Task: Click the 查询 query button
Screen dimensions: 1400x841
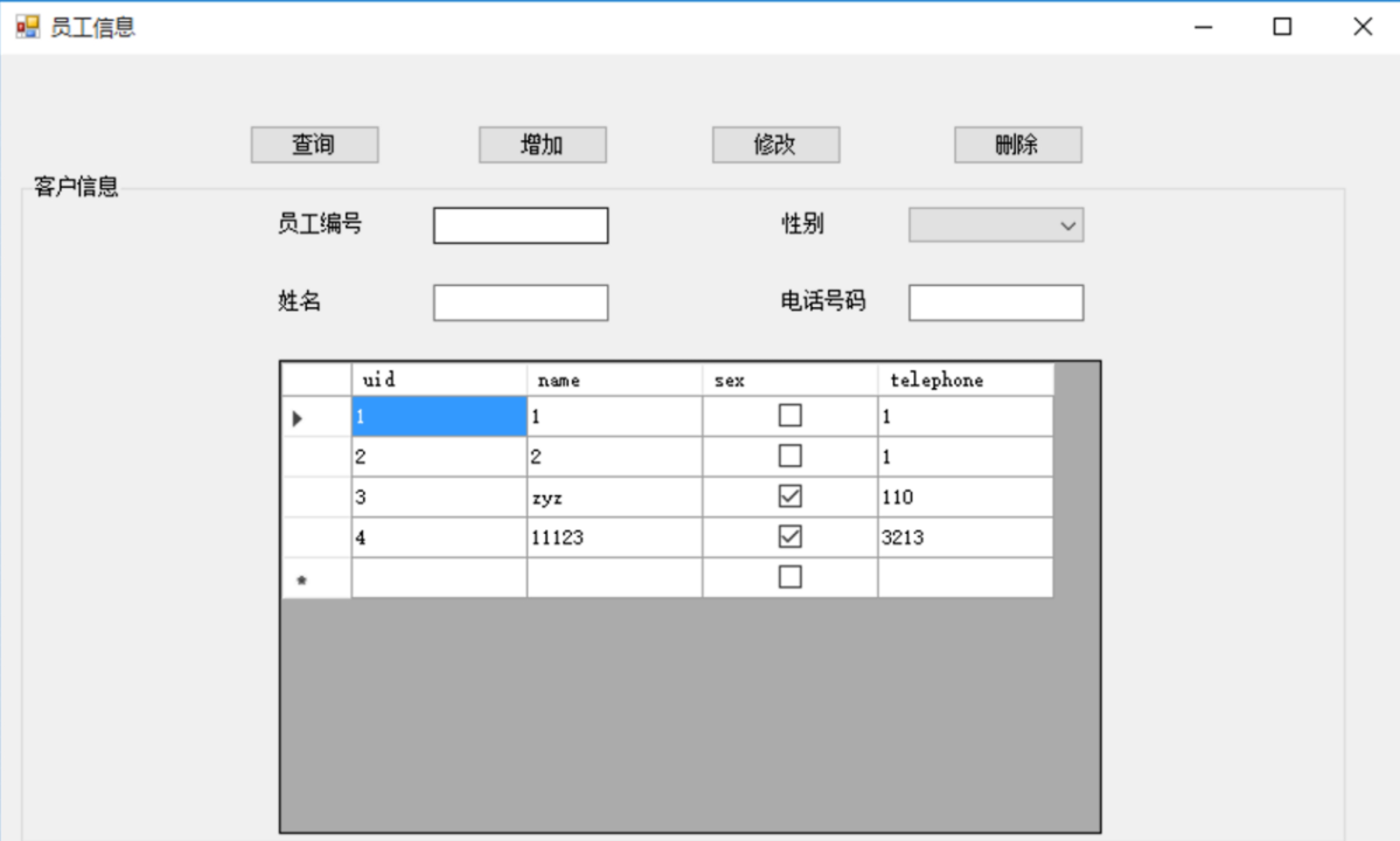Action: (314, 145)
